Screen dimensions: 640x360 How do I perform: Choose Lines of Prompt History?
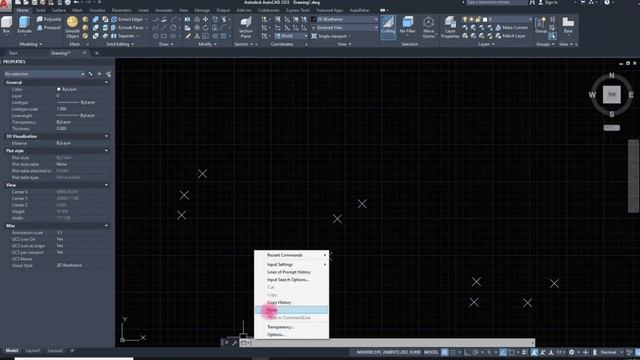[x=291, y=272]
